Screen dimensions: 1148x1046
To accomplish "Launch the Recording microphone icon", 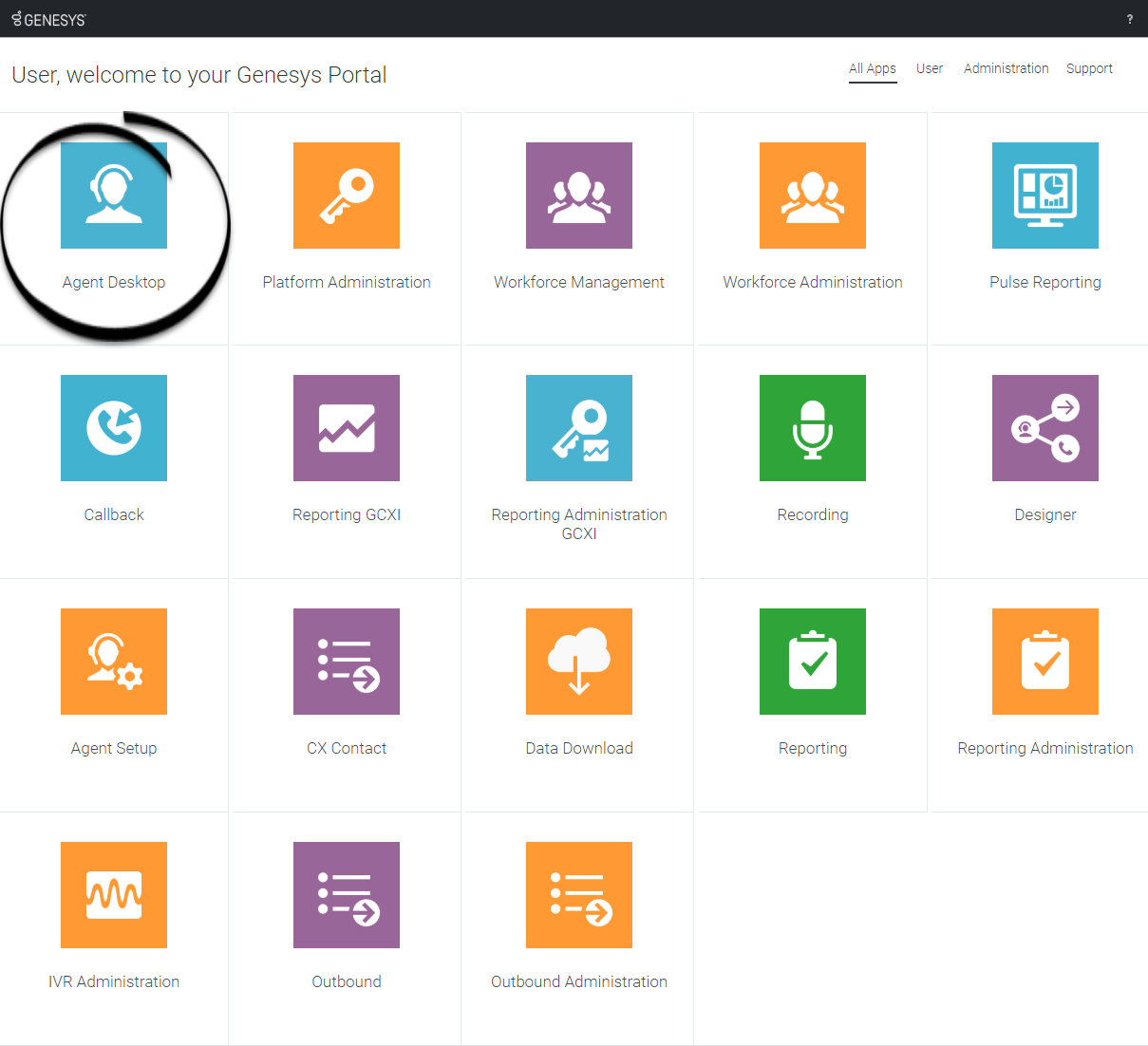I will coord(813,428).
